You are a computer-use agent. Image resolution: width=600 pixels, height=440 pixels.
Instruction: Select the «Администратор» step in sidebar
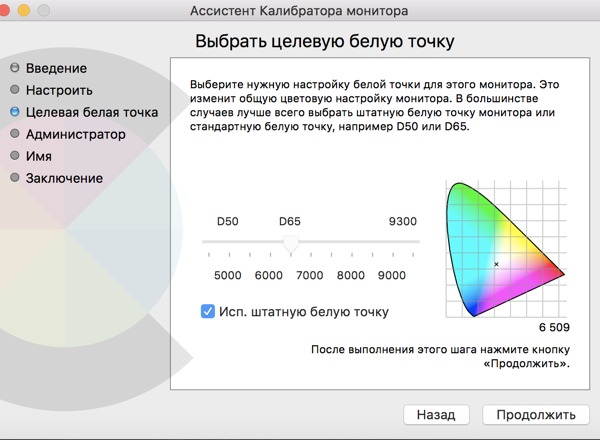pos(76,134)
